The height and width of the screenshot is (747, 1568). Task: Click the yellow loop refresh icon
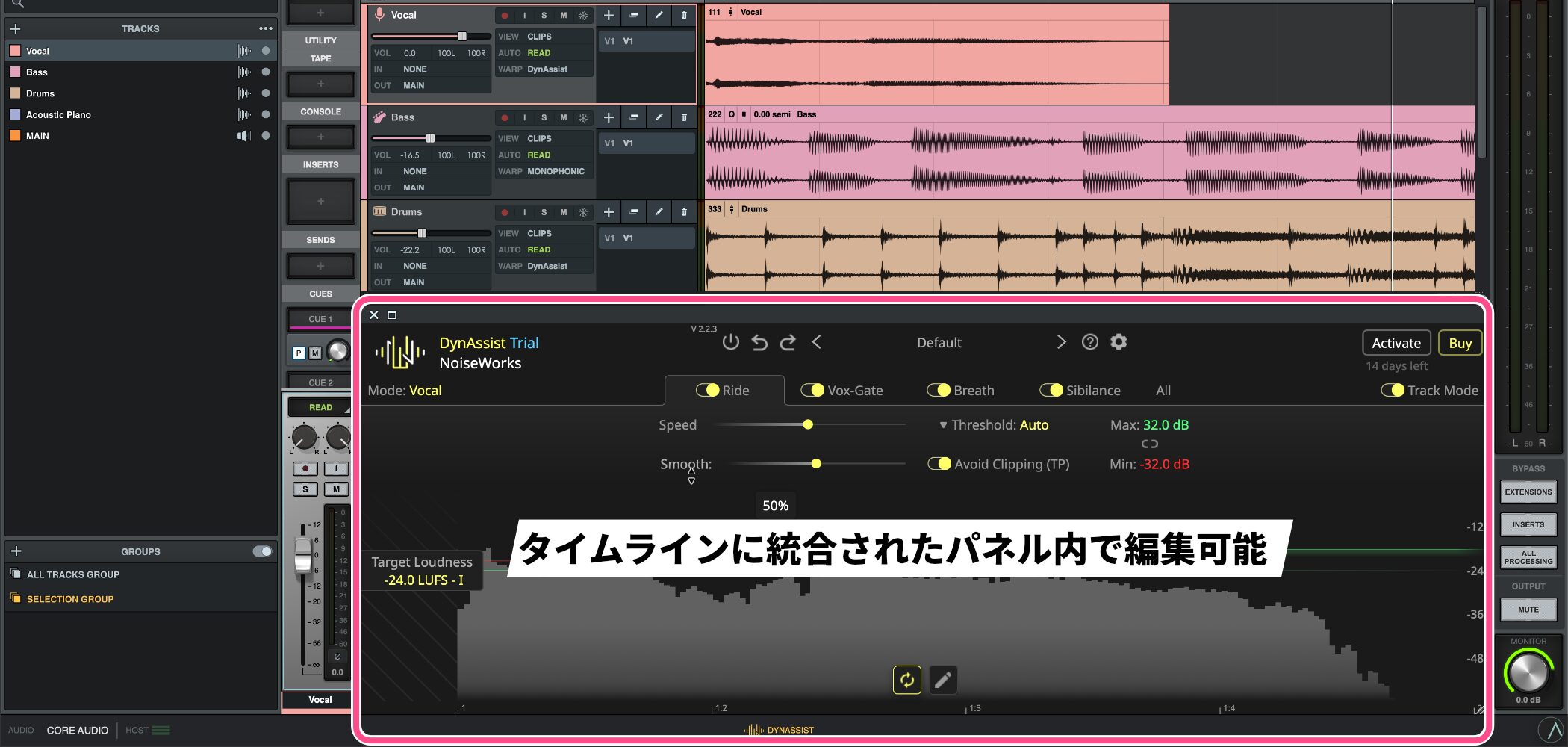(x=906, y=680)
